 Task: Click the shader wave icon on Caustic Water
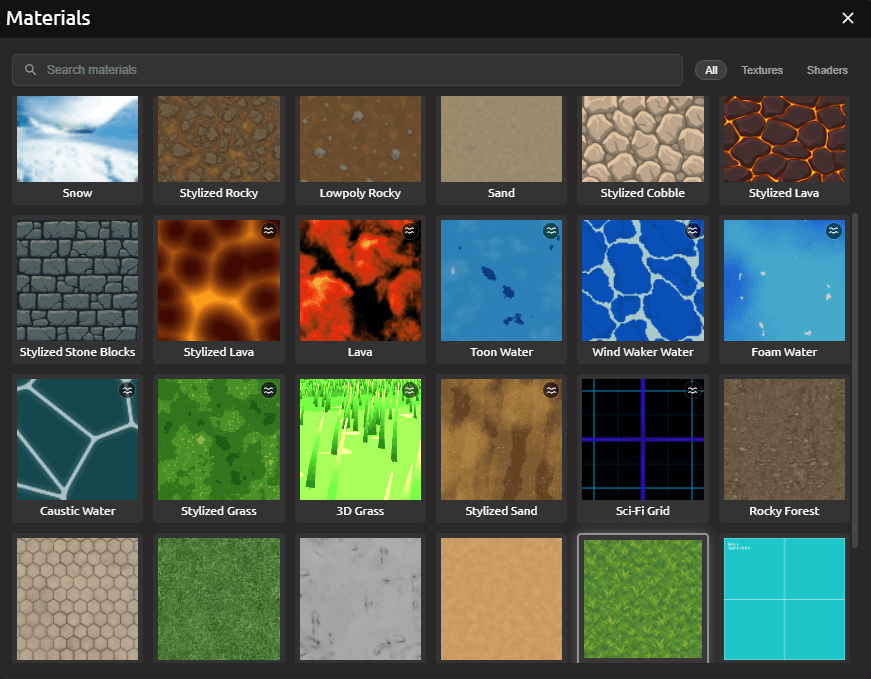(x=127, y=390)
